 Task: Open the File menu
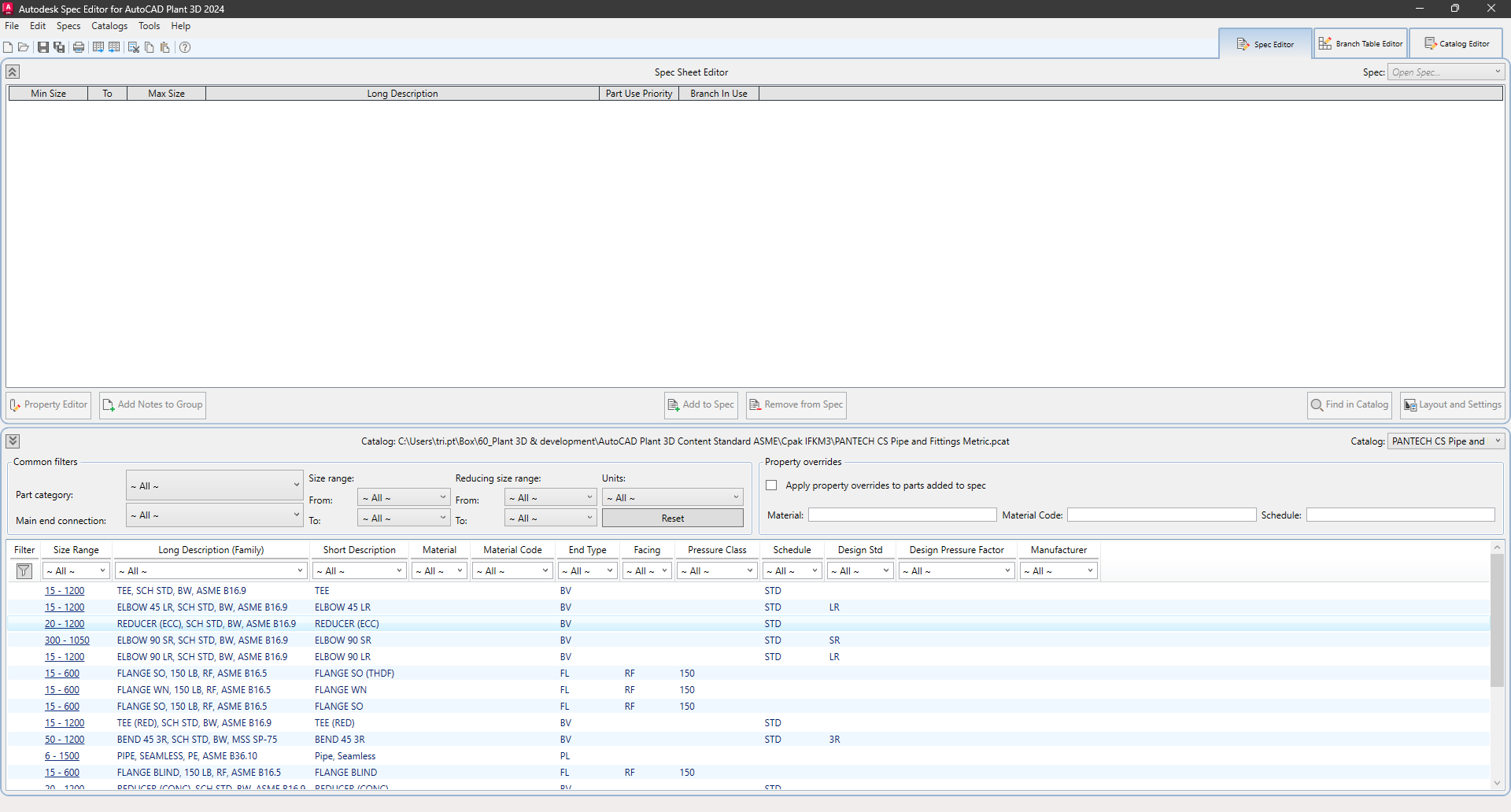click(x=12, y=26)
